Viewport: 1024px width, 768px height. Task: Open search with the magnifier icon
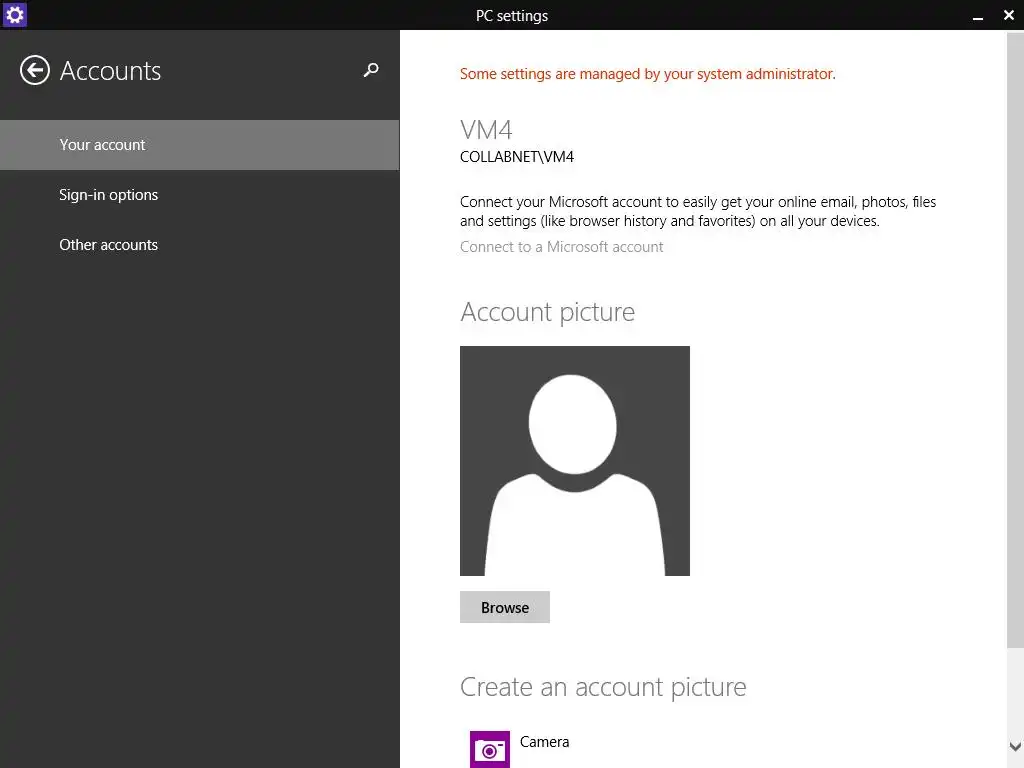(x=371, y=70)
